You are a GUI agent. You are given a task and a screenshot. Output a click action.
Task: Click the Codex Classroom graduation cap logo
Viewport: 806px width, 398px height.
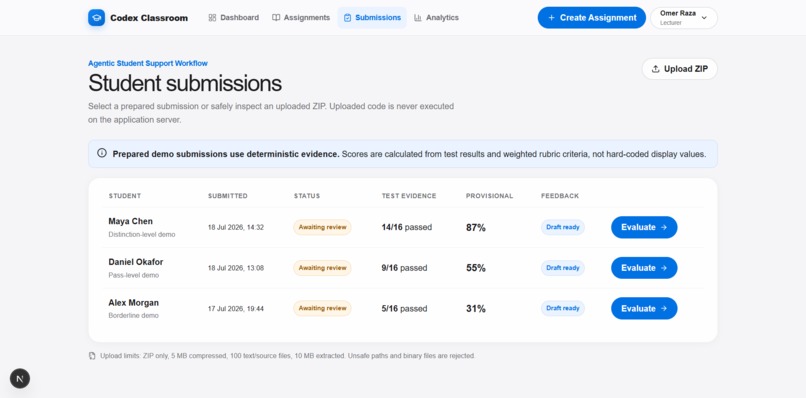click(96, 17)
